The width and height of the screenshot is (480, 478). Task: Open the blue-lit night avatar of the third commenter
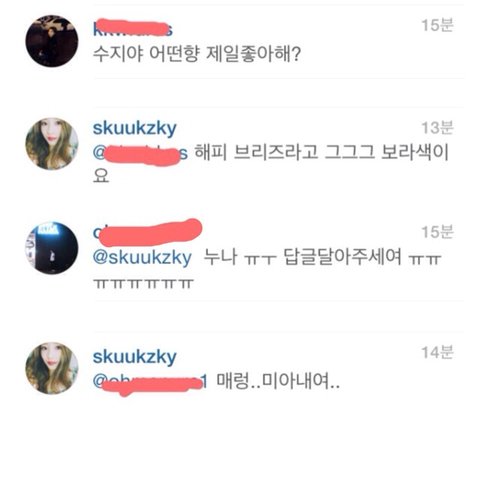52,248
